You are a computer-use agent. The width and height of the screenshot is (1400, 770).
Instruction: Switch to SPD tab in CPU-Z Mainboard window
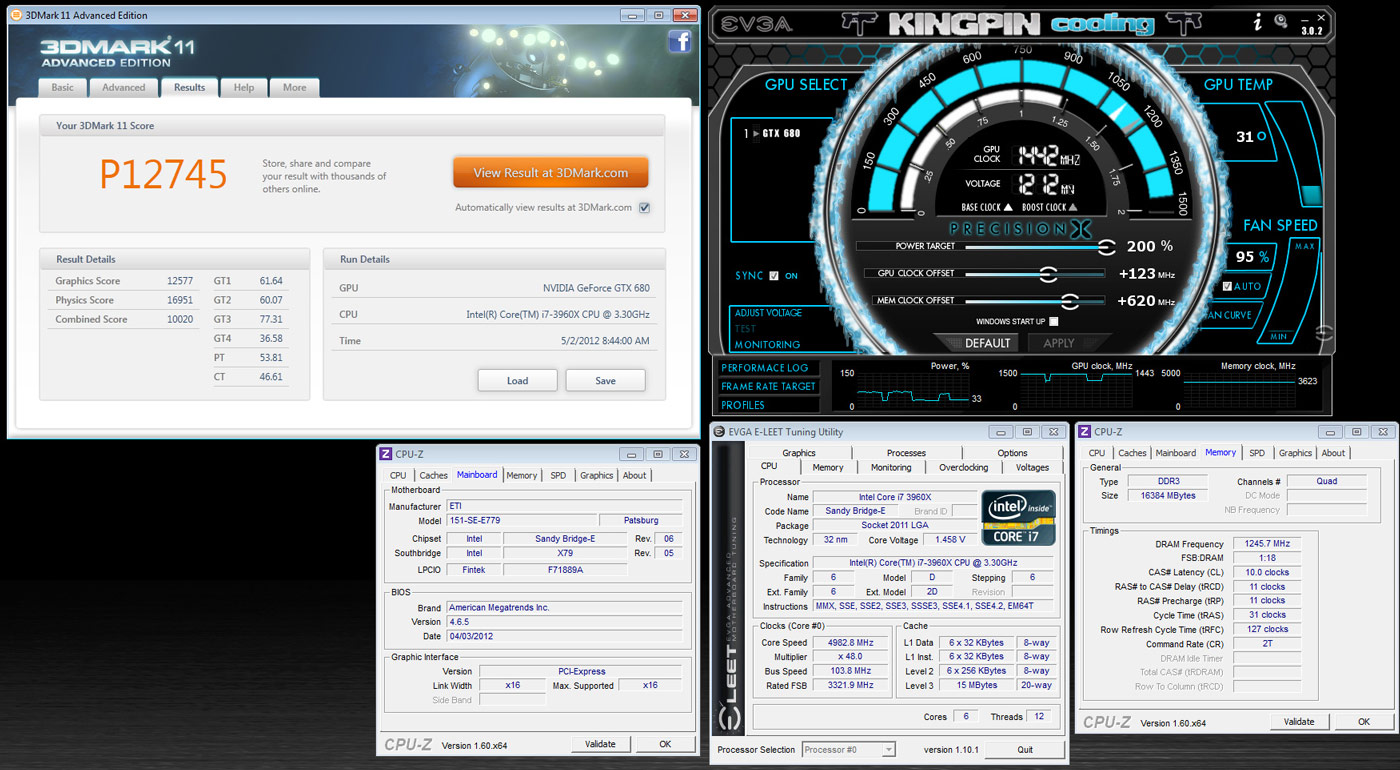point(558,476)
